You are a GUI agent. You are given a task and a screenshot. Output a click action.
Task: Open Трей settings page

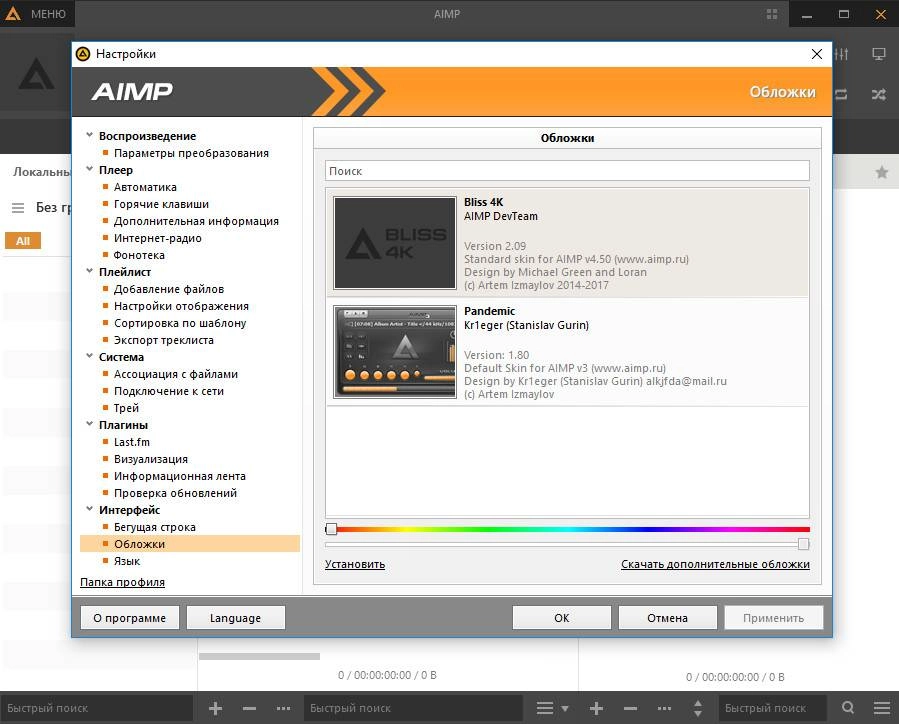[126, 408]
